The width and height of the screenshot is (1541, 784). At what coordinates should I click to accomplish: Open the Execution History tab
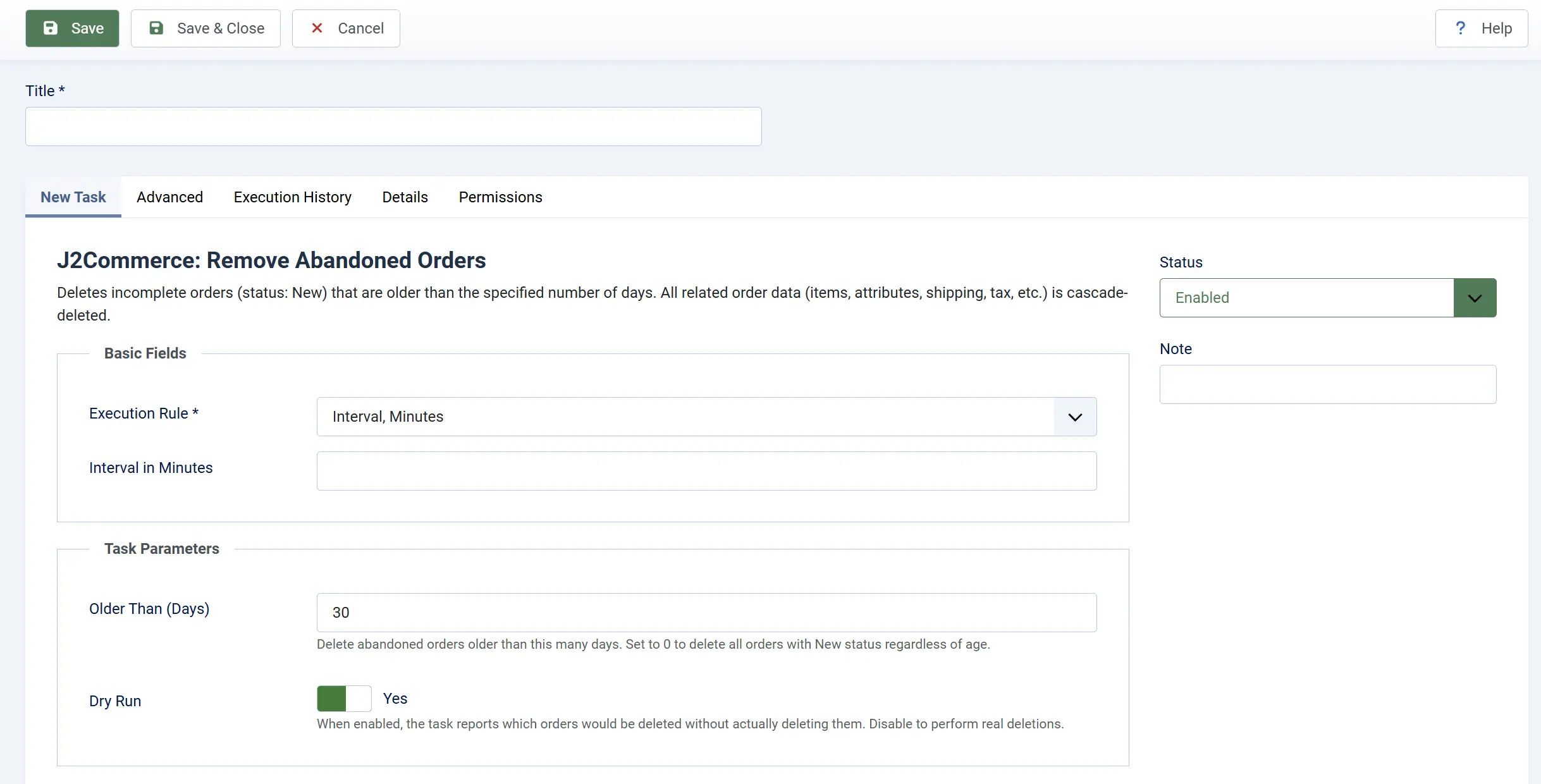click(293, 197)
